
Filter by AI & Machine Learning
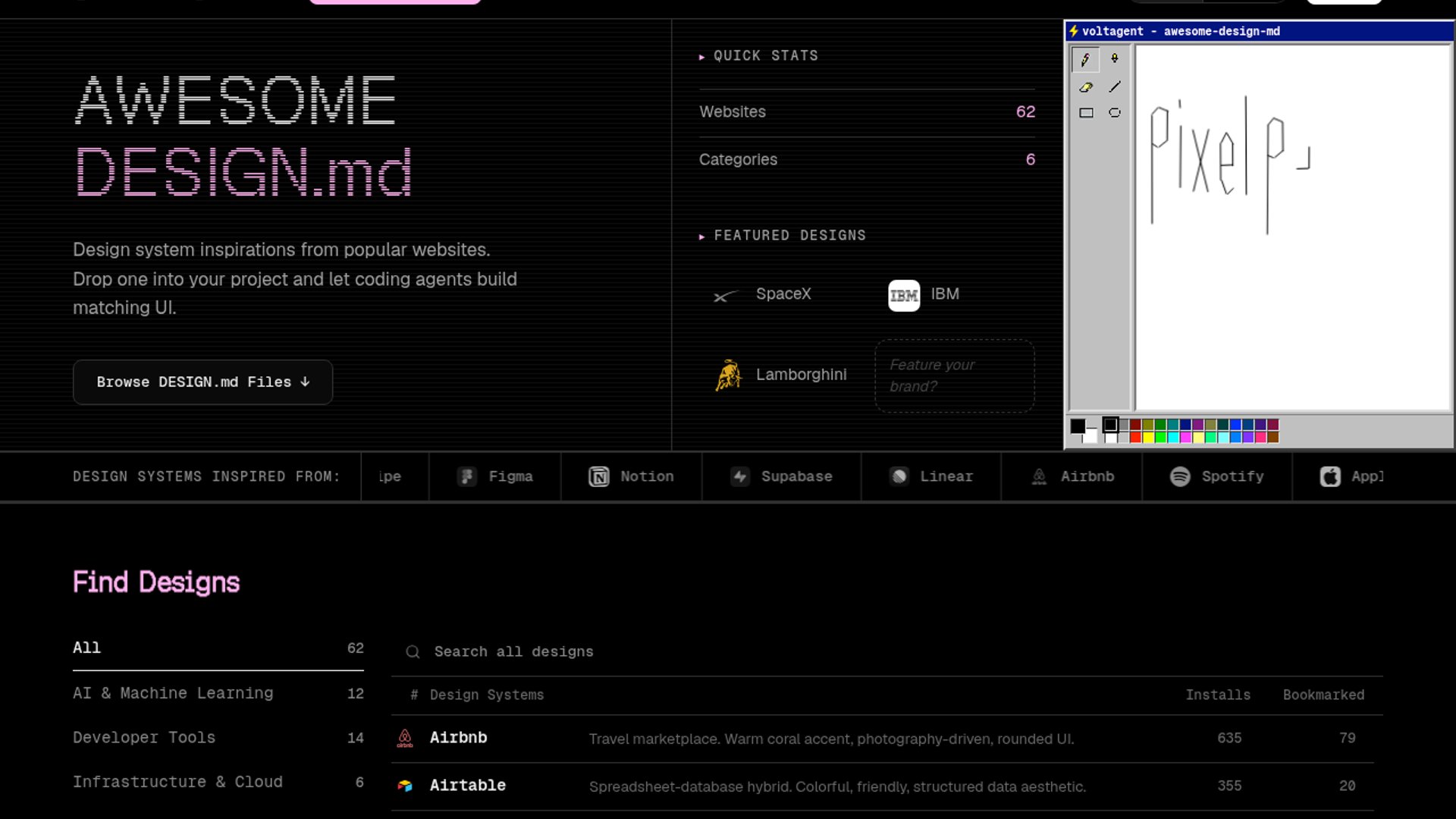173,693
